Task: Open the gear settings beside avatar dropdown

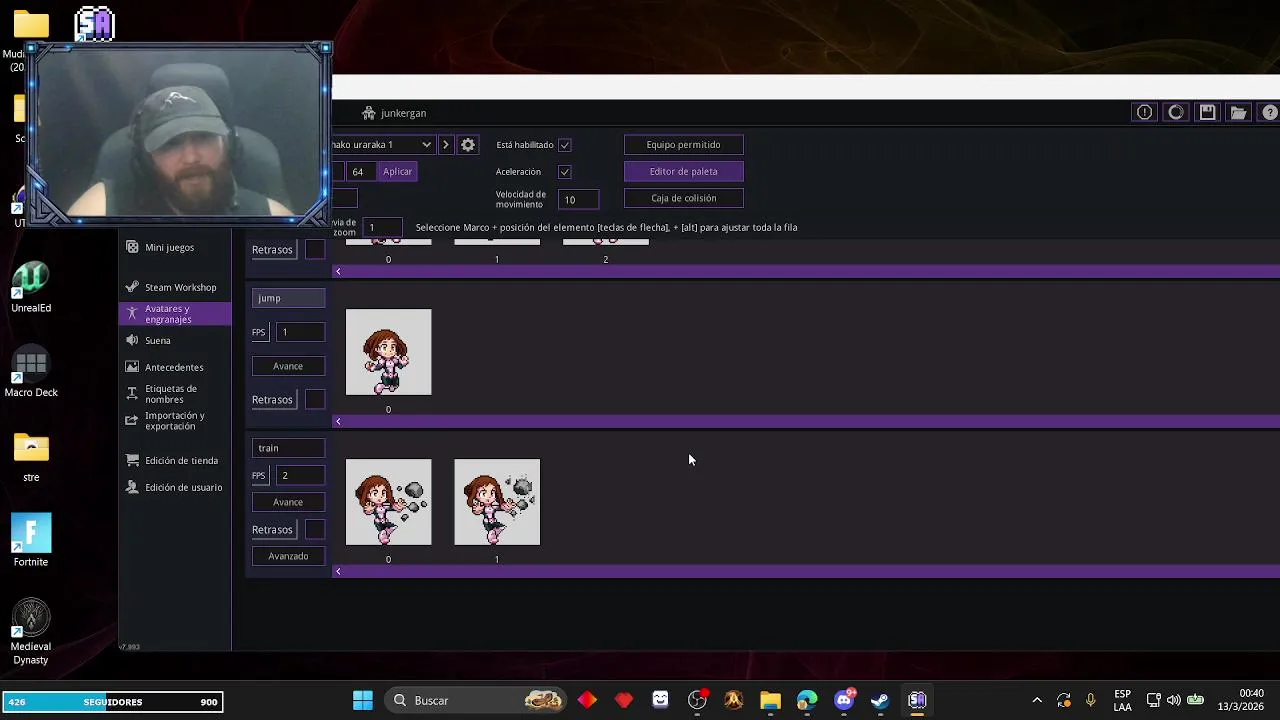Action: click(x=467, y=145)
